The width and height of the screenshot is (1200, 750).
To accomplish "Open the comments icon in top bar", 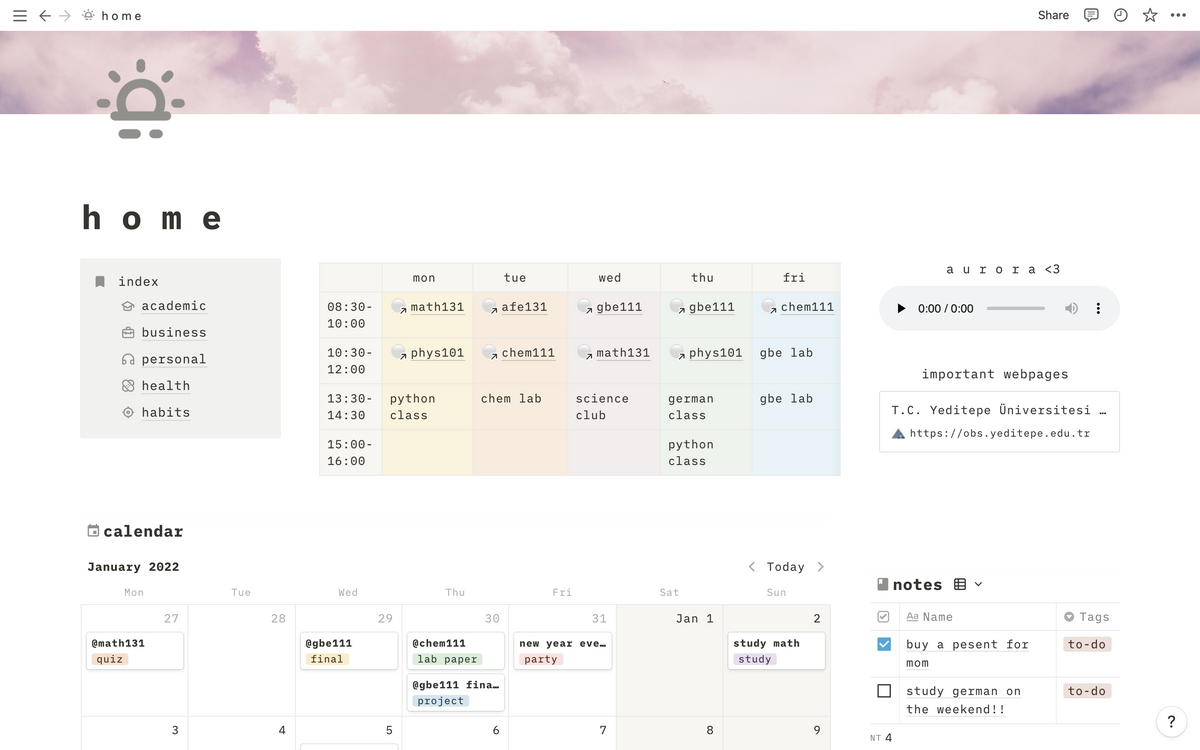I will (x=1091, y=15).
